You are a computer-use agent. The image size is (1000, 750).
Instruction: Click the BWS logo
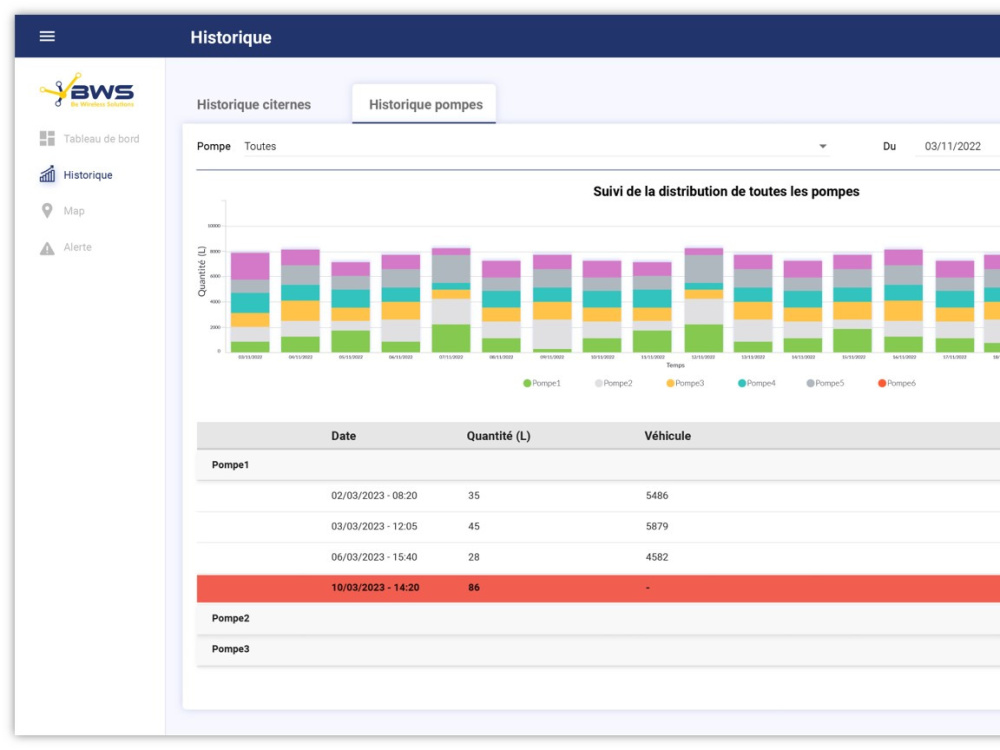coord(87,90)
